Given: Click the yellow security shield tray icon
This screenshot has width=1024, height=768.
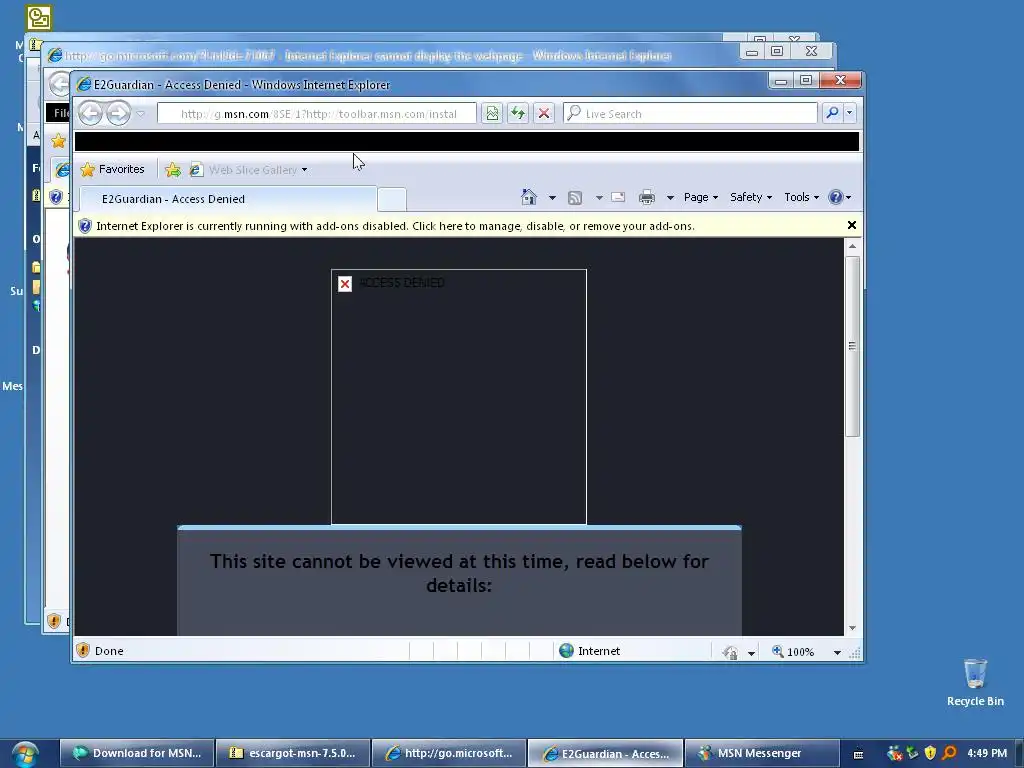Looking at the screenshot, I should tap(931, 753).
